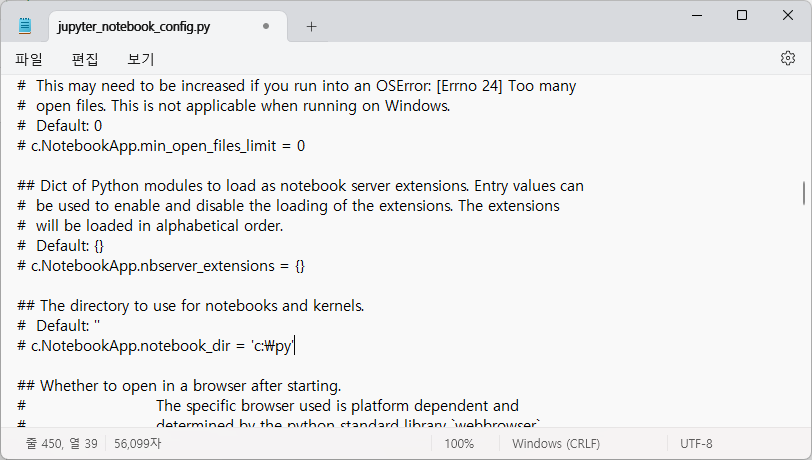The width and height of the screenshot is (812, 460).
Task: Open the 편집 menu
Action: (85, 59)
